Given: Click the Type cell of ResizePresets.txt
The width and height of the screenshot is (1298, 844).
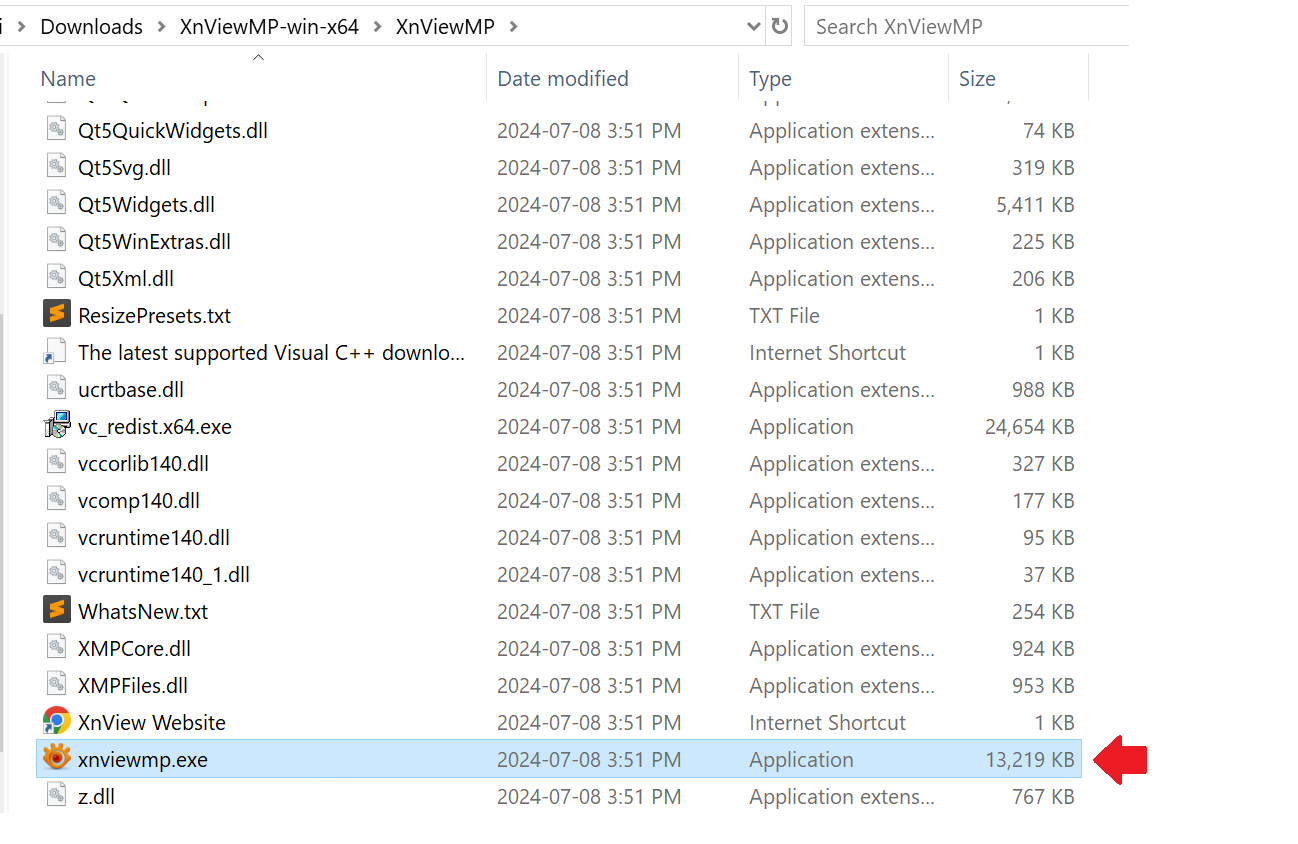Looking at the screenshot, I should [784, 316].
